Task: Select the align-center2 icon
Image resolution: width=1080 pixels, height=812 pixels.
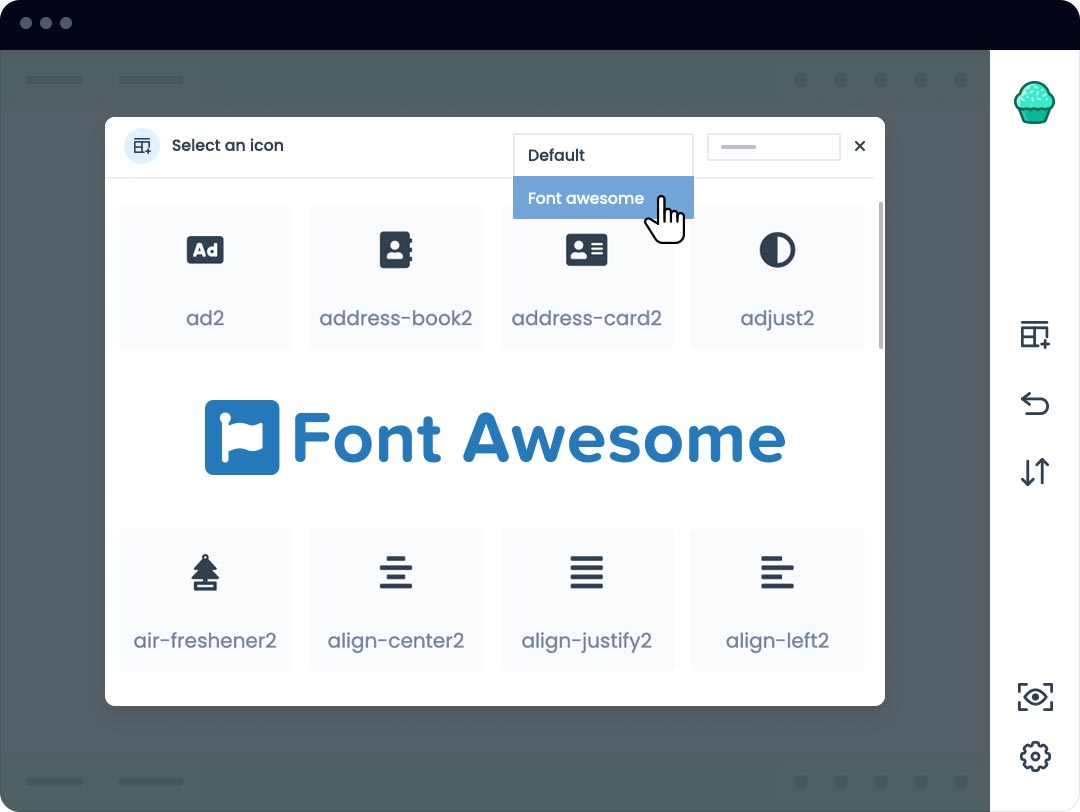Action: [x=396, y=599]
